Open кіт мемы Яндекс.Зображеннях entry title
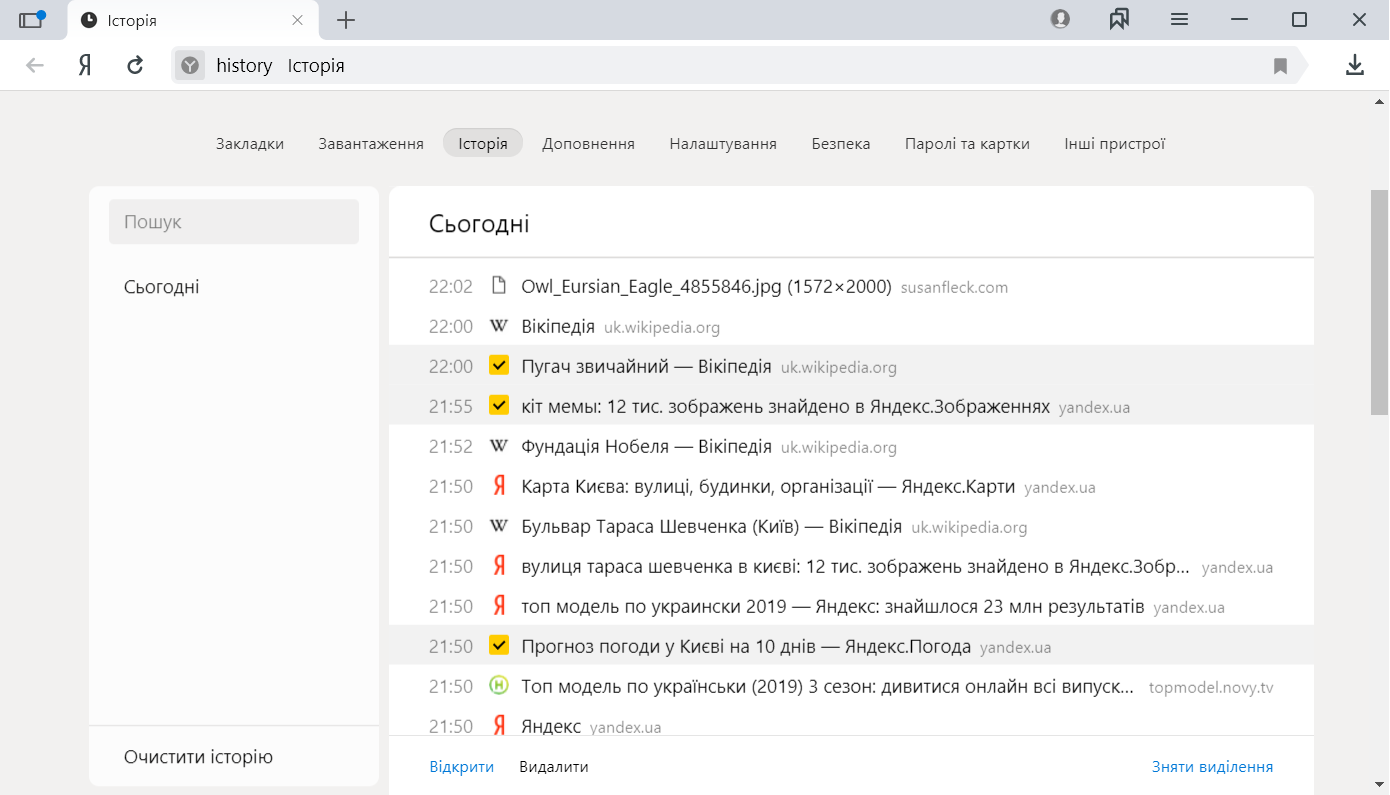The height and width of the screenshot is (795, 1390). pos(785,407)
